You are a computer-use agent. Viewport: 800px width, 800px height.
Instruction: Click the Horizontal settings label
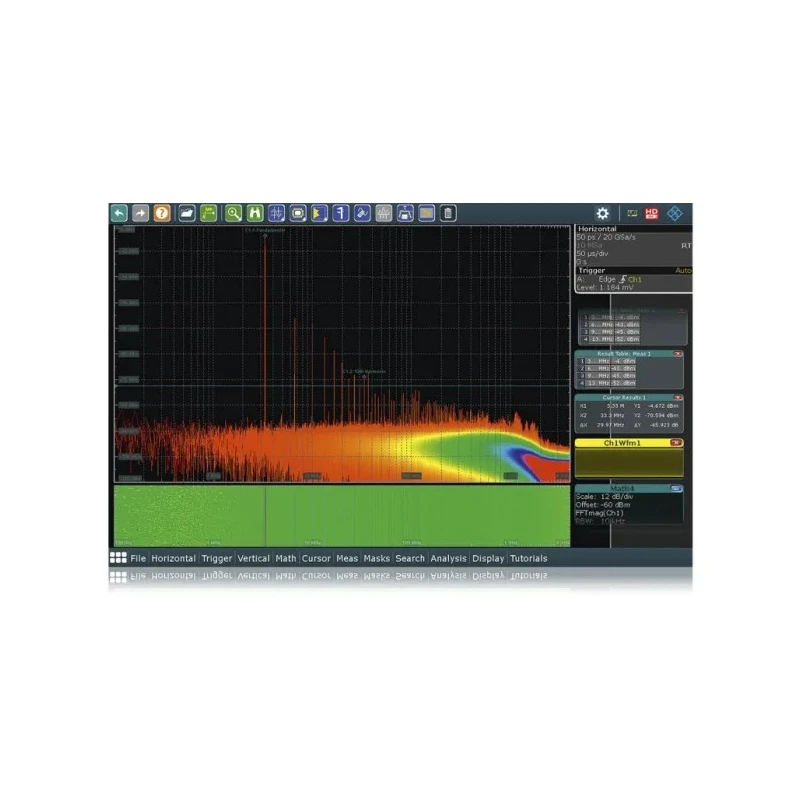click(x=597, y=229)
